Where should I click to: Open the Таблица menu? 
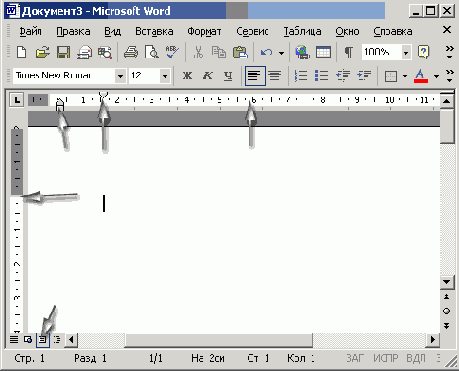coord(302,31)
